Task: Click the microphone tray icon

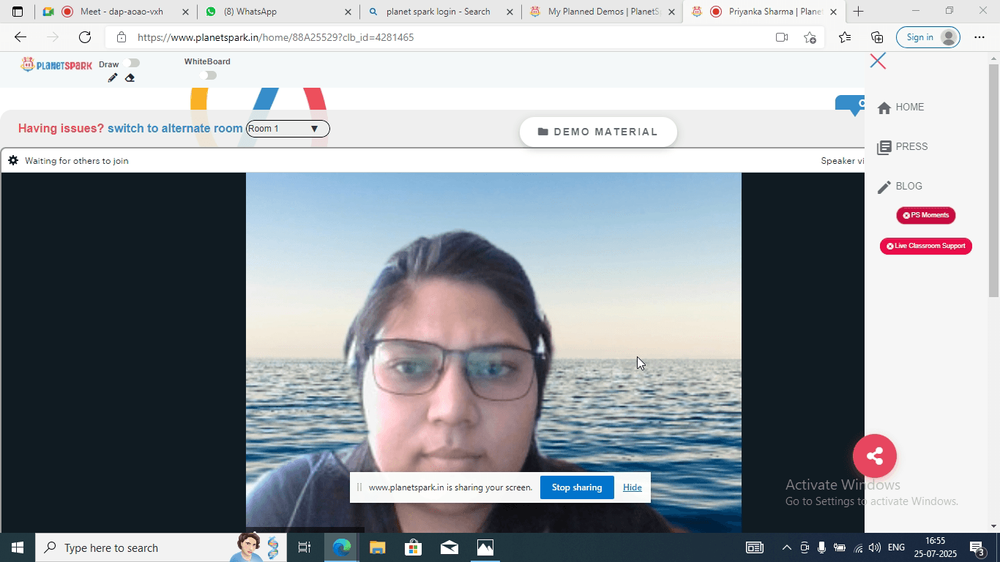Action: (822, 548)
